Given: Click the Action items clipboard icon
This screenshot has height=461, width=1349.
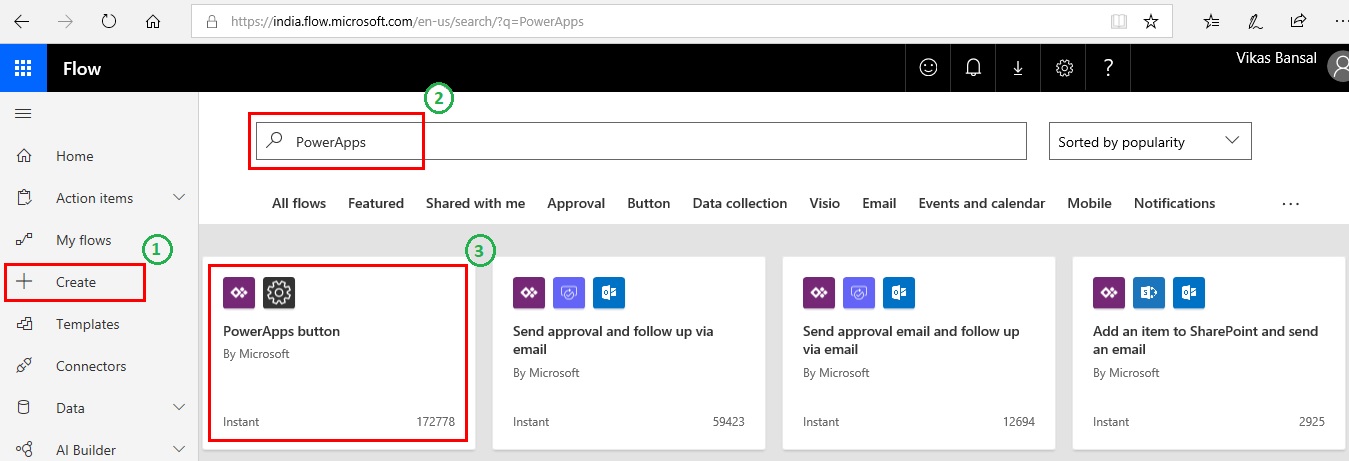Looking at the screenshot, I should point(24,198).
